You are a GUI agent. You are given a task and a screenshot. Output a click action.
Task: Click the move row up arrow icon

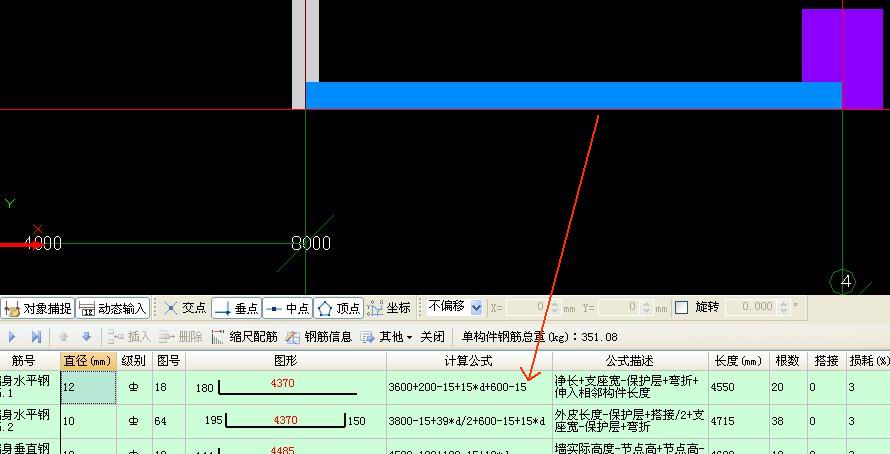(63, 337)
